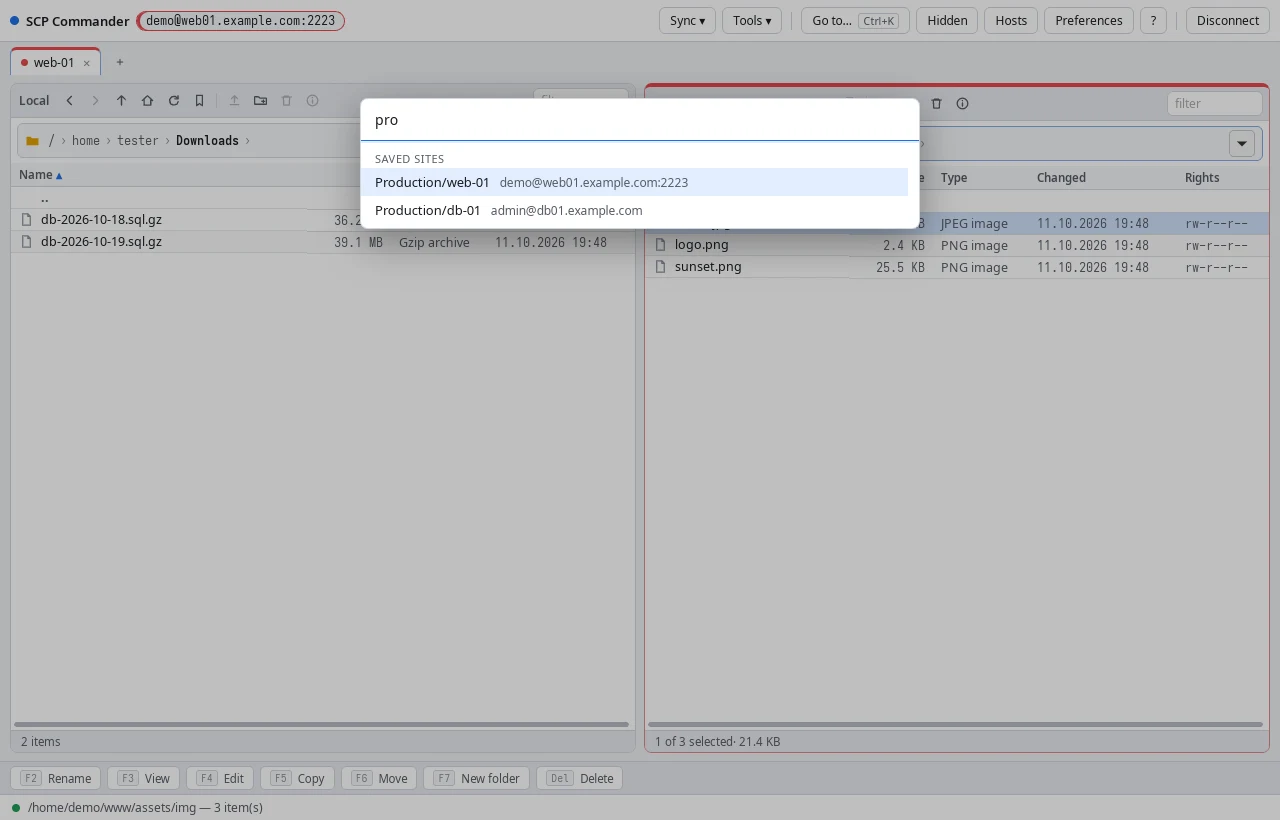
Task: Click the folder icon in the Local path bar
Action: (x=33, y=141)
